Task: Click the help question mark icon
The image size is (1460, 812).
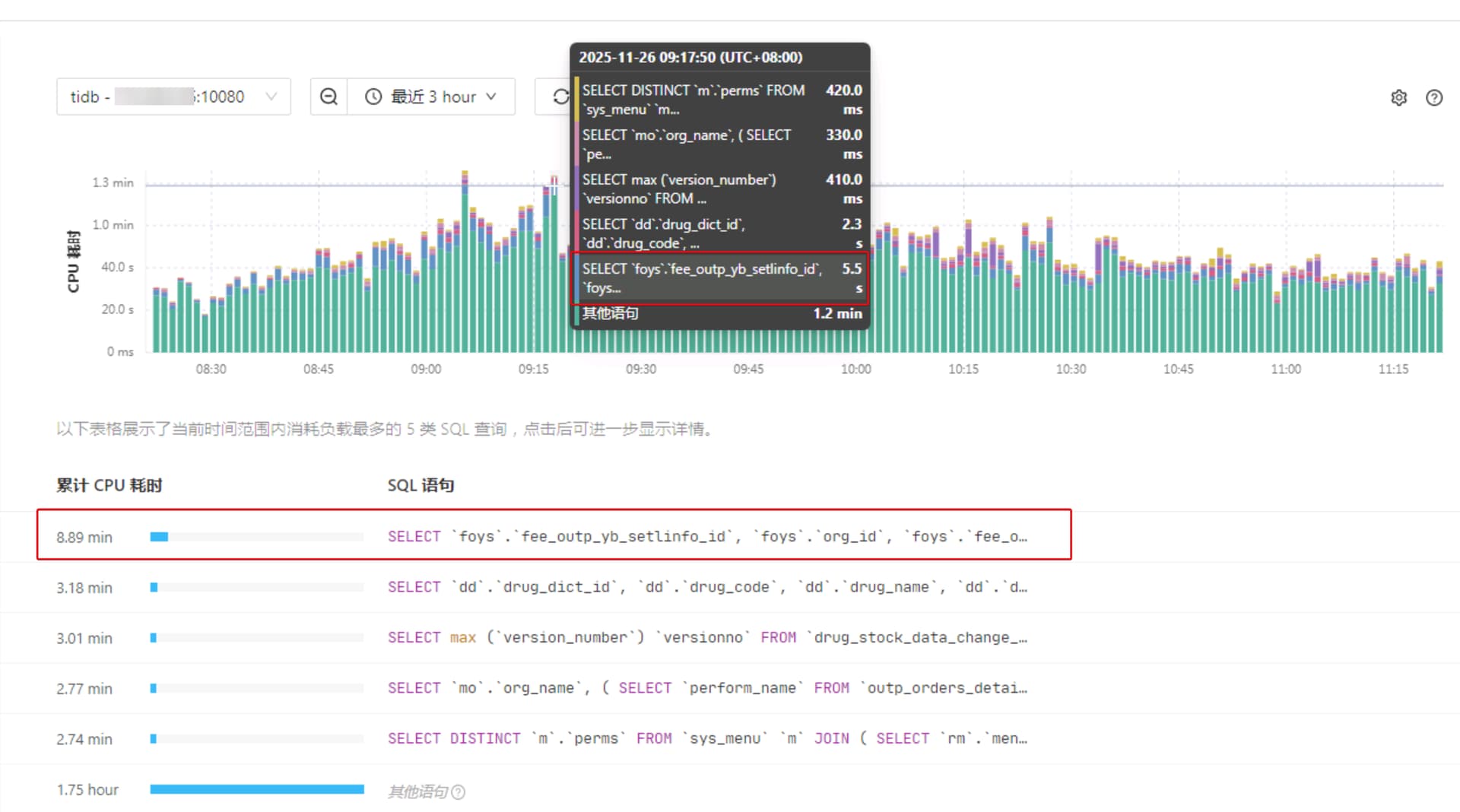Action: coord(1433,97)
